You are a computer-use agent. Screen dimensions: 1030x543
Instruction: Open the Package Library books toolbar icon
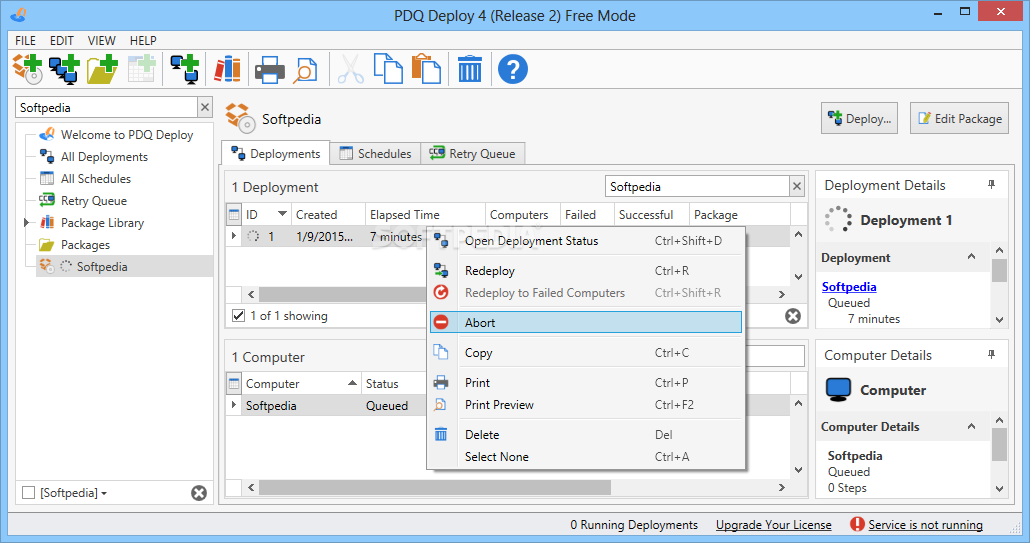pos(227,69)
